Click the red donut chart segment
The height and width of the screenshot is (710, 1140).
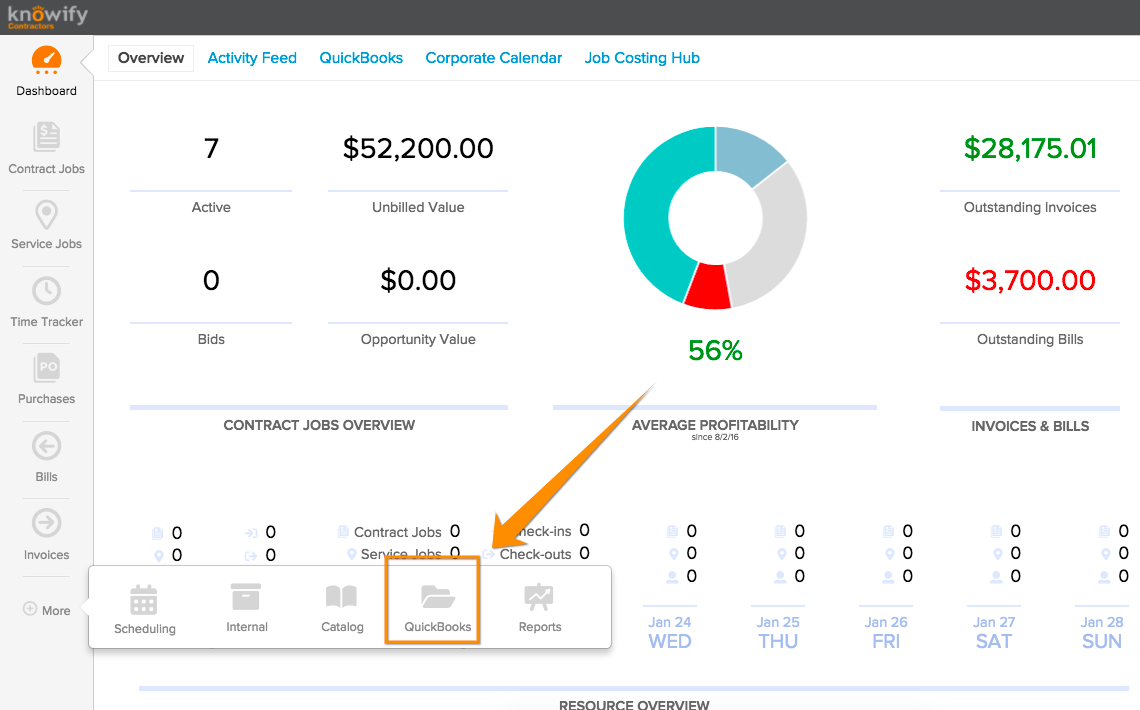click(708, 286)
